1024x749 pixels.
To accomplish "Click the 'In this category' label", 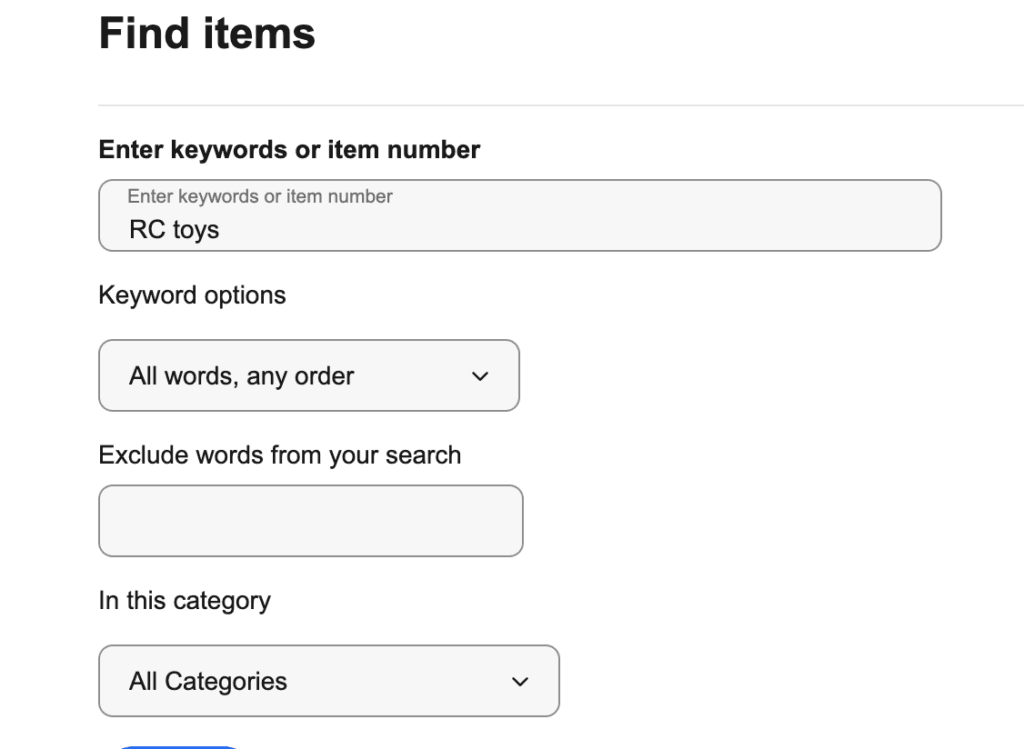I will click(184, 600).
